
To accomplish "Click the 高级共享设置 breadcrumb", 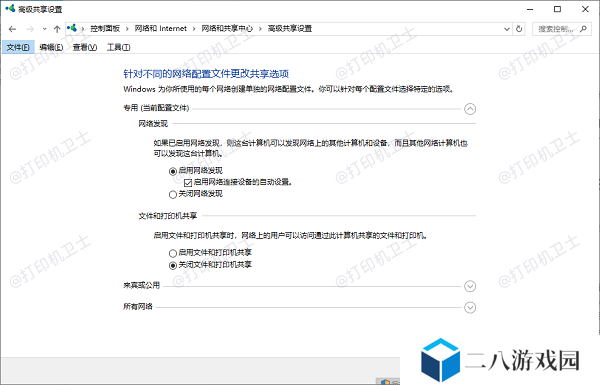I will coord(290,29).
